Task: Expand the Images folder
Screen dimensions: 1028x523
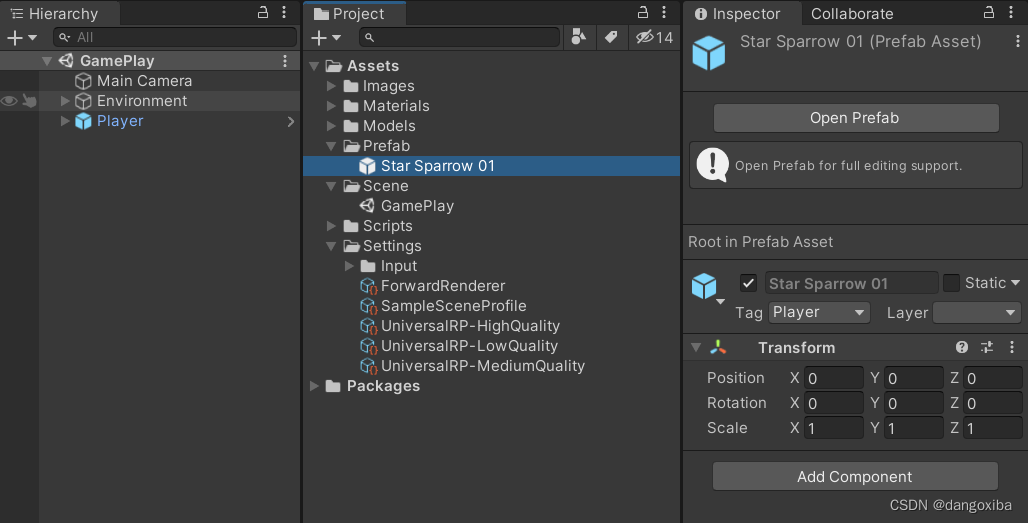Action: (331, 86)
